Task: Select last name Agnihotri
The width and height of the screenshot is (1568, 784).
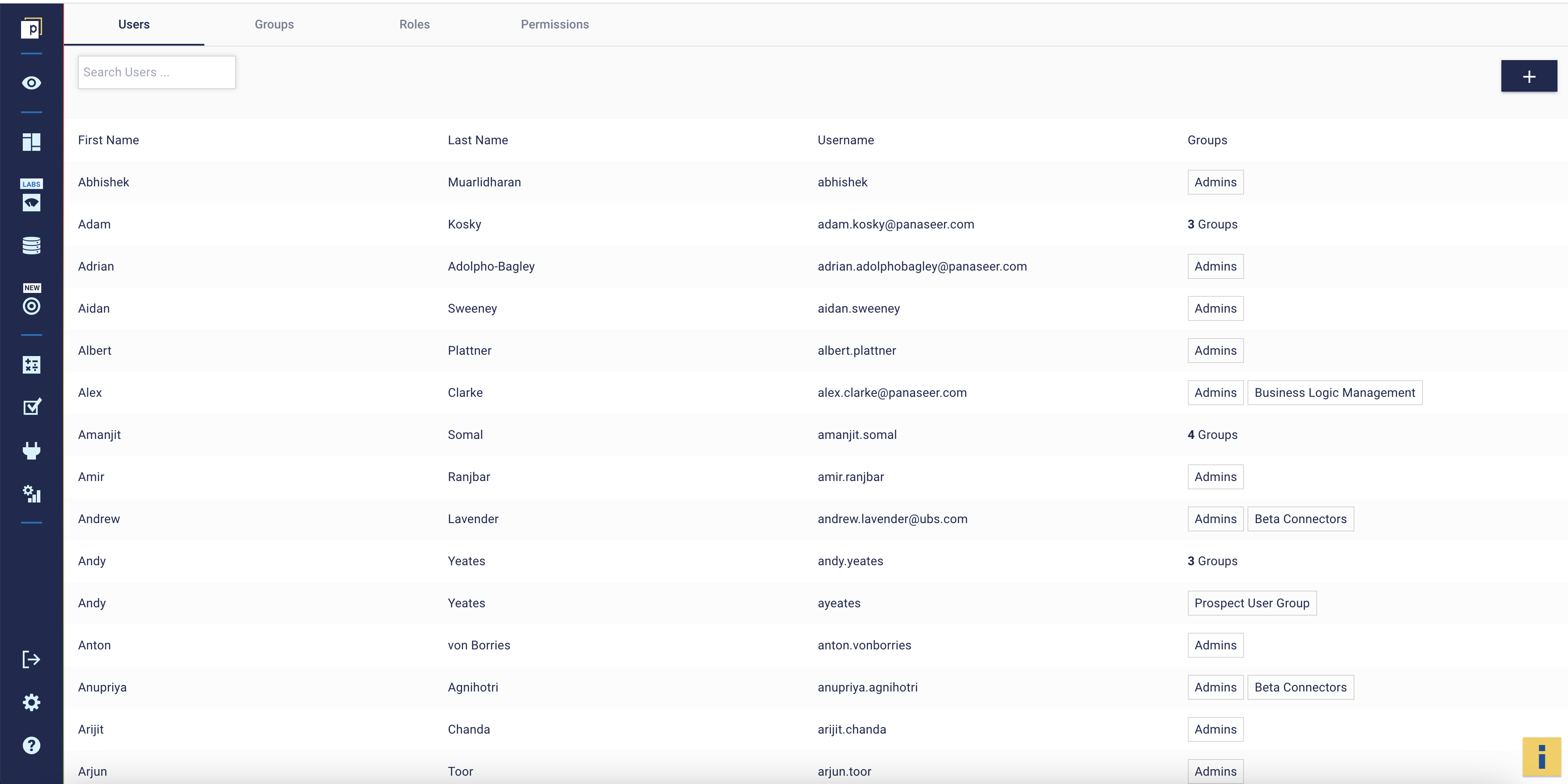Action: [473, 687]
